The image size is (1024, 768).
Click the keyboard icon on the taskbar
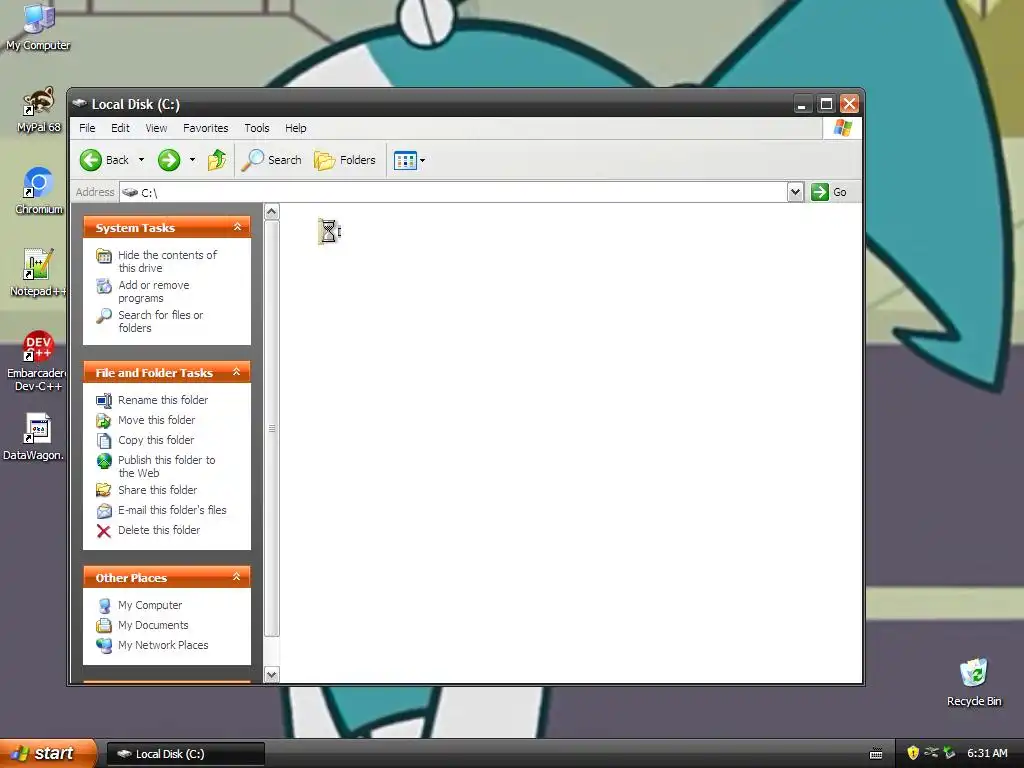pos(876,754)
